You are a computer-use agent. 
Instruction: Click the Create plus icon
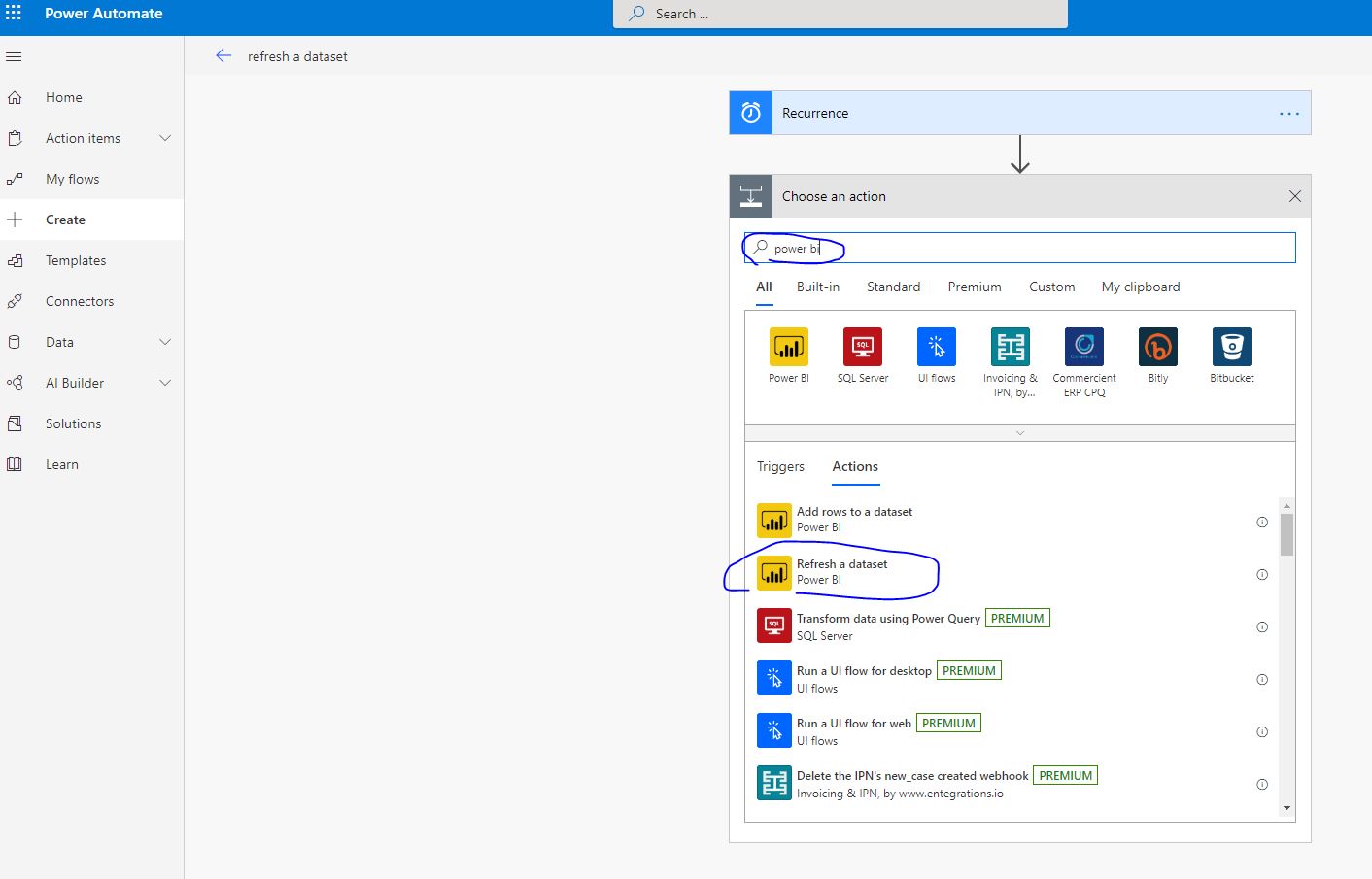point(15,220)
